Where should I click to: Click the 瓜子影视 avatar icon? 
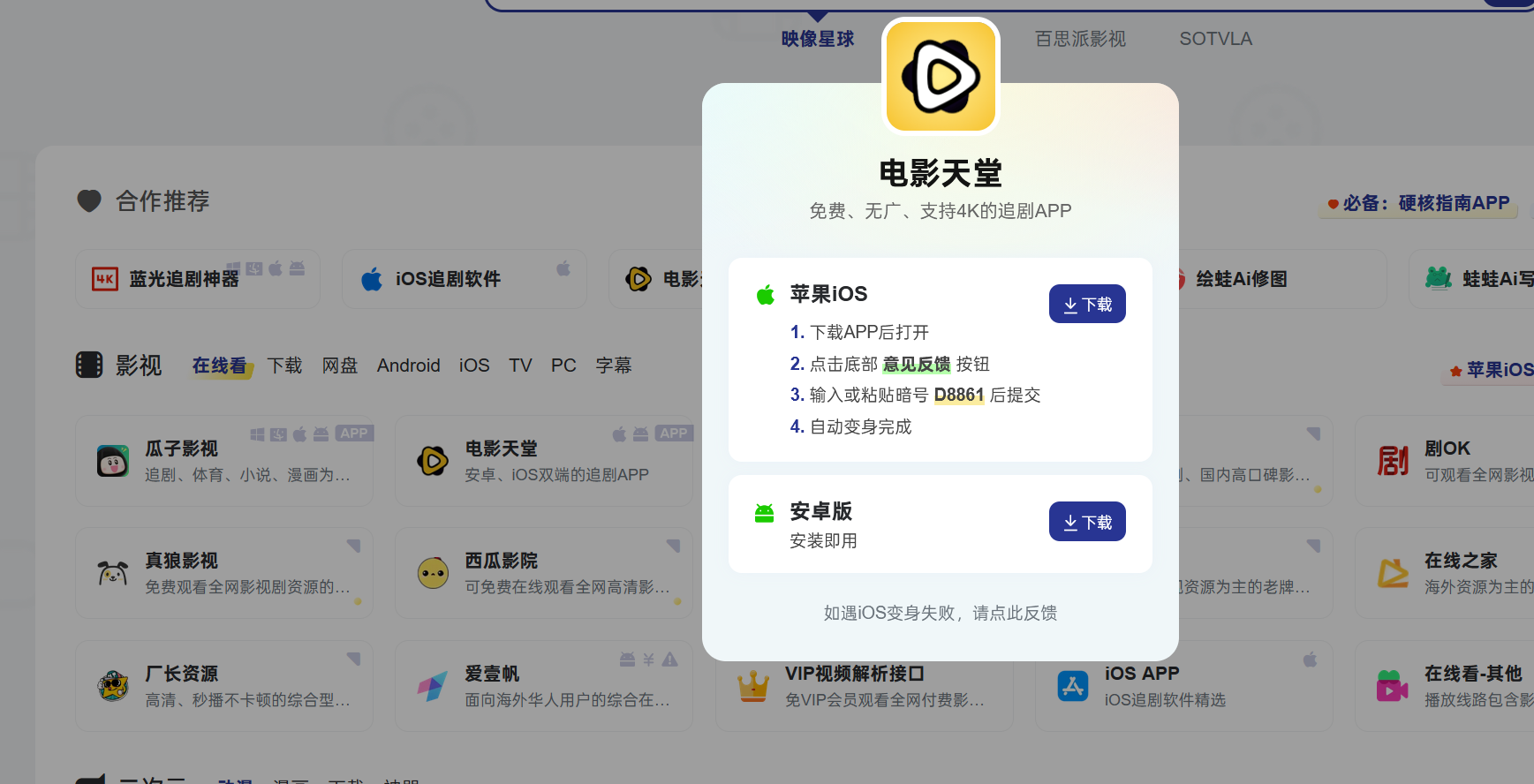coord(113,461)
